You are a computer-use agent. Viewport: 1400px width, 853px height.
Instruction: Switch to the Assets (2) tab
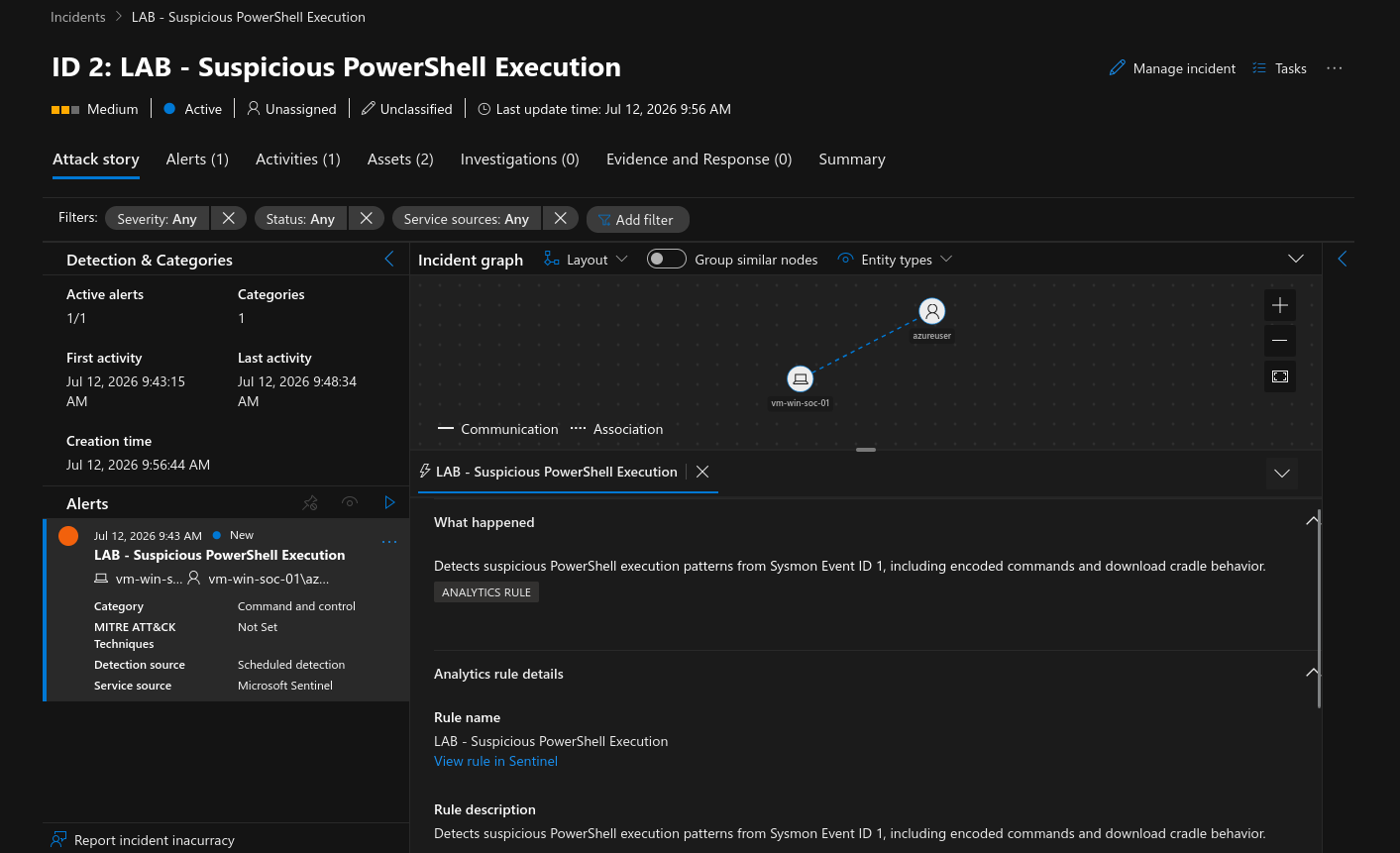[400, 160]
